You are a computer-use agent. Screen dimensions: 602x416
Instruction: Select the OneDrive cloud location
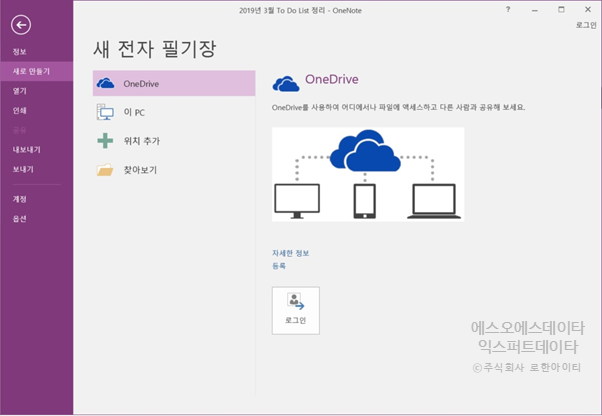[106, 84]
